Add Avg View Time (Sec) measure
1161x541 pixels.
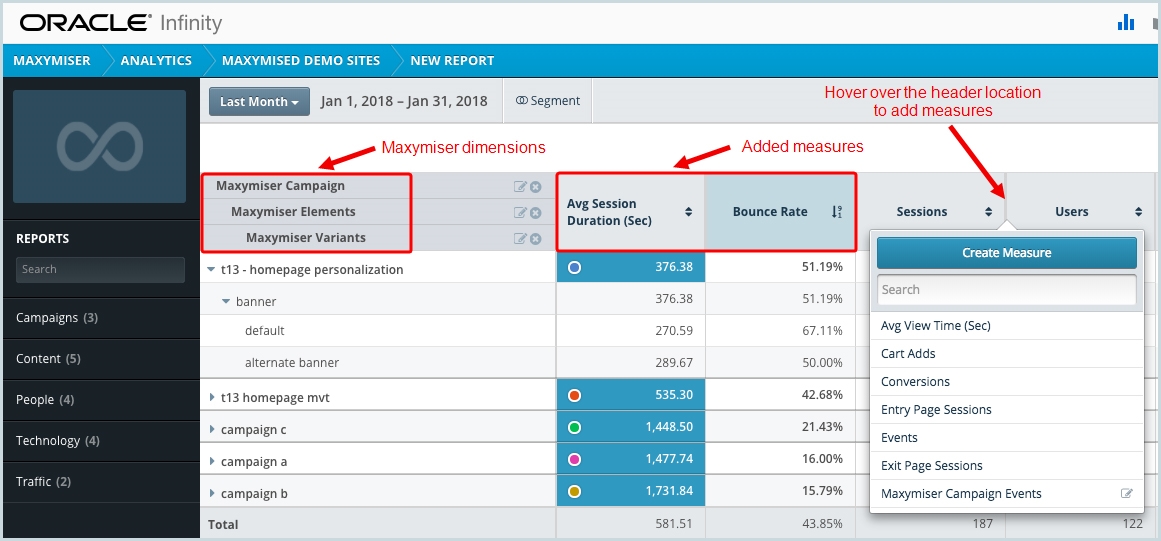(1007, 326)
